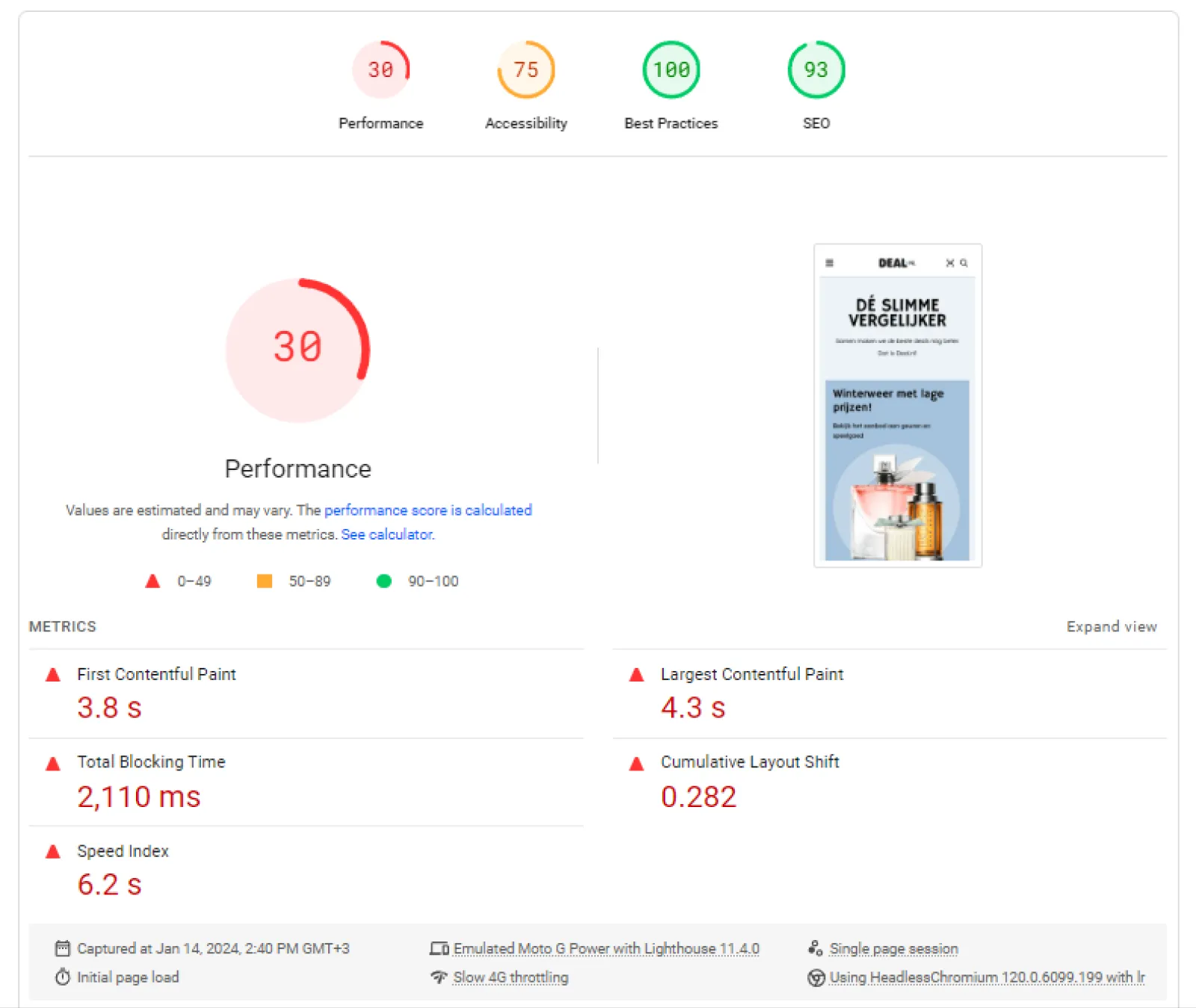The image size is (1196, 1008).
Task: Open the Best Practices category label
Action: [671, 123]
